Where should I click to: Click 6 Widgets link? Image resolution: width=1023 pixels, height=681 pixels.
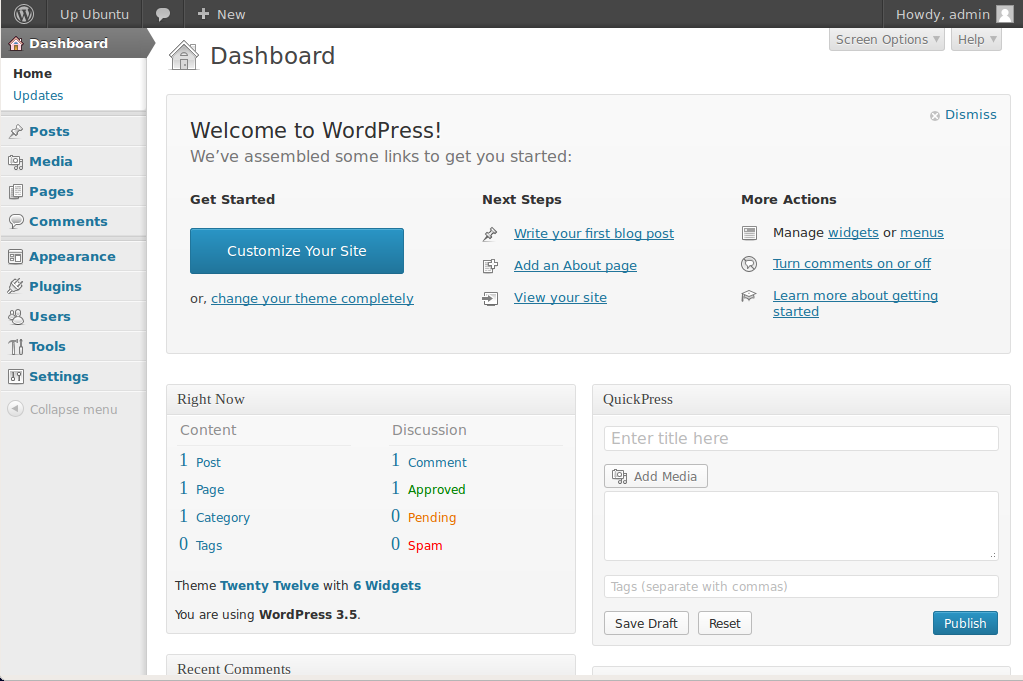(387, 586)
